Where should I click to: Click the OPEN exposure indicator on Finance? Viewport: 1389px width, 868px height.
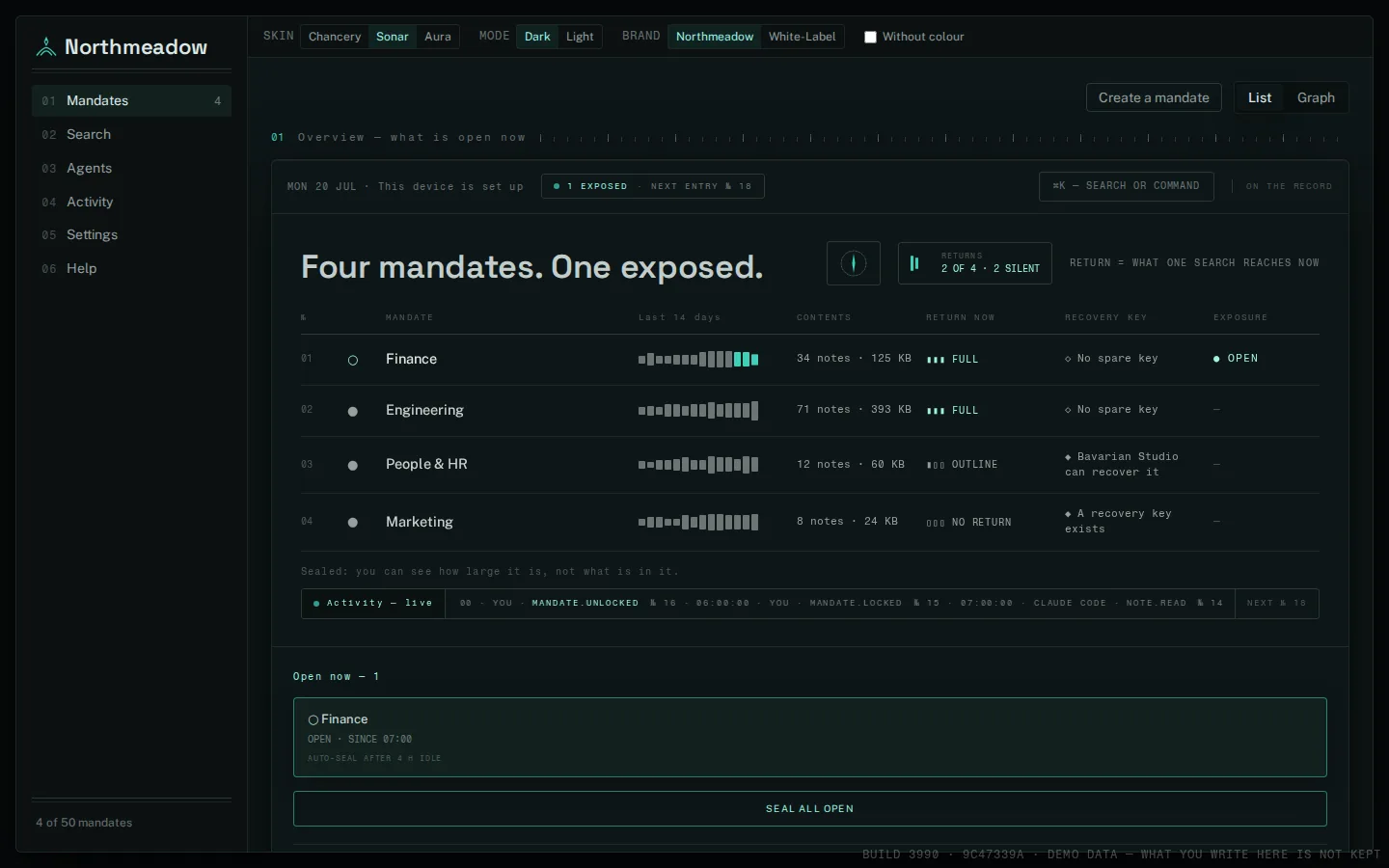click(x=1236, y=358)
